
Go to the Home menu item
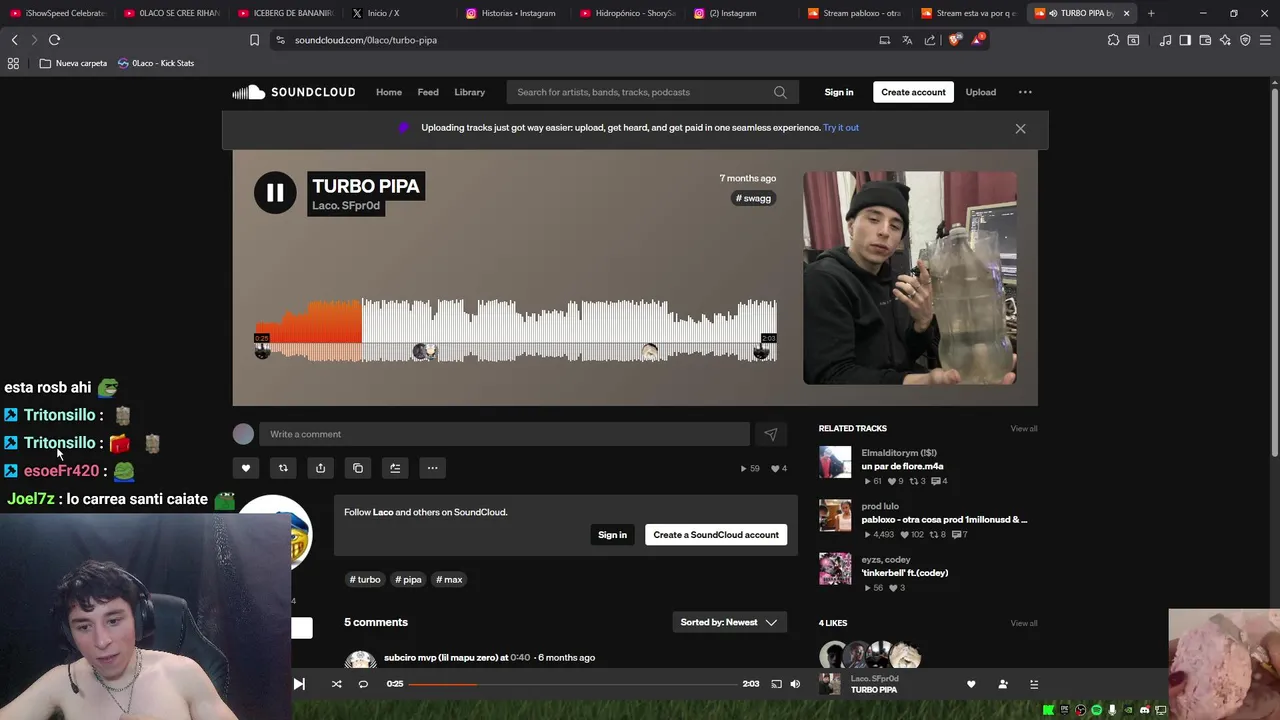pos(389,92)
